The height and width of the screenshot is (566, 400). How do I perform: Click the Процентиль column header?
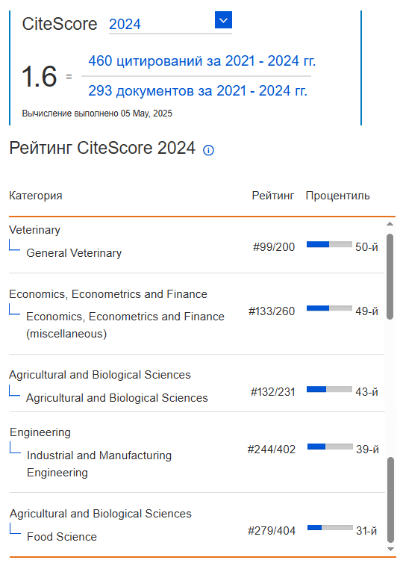(x=338, y=196)
